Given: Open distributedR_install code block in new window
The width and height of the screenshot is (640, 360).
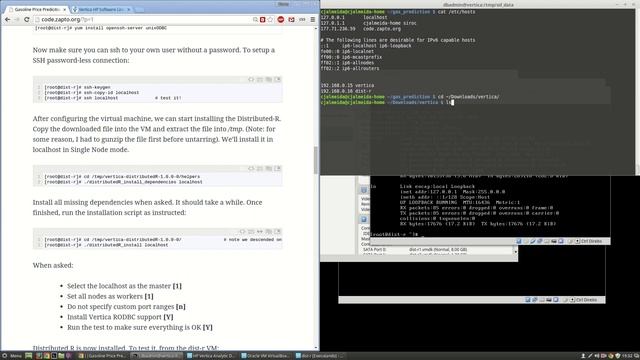Looking at the screenshot, I should click(x=278, y=231).
